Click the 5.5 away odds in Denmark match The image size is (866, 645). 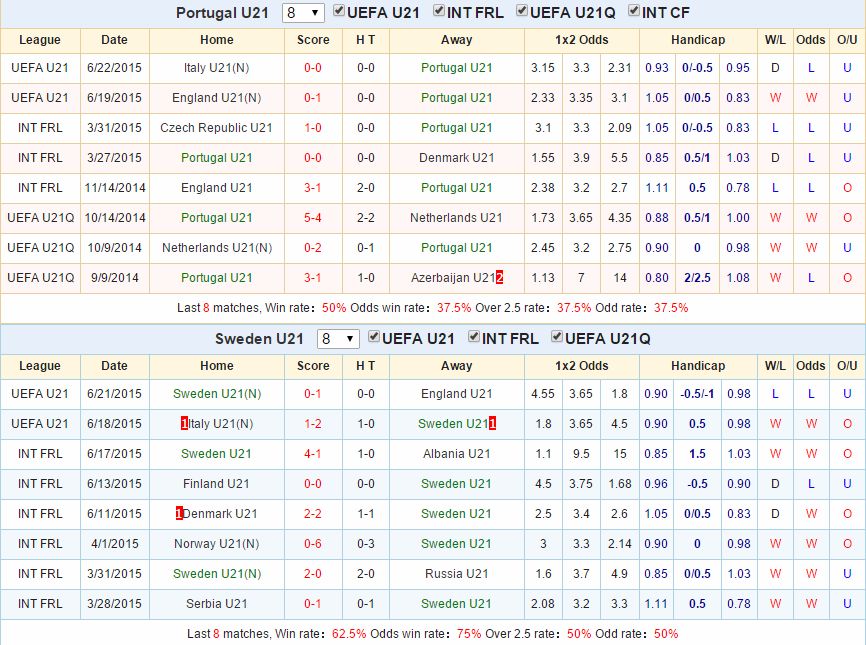coord(619,158)
